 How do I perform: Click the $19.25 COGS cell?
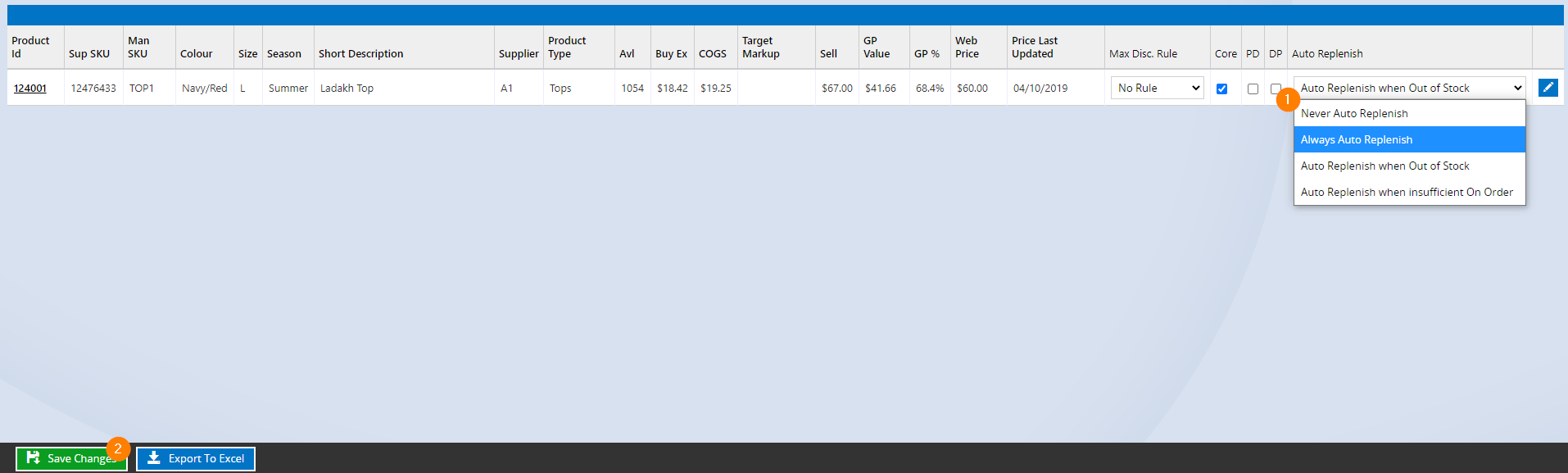(x=716, y=88)
